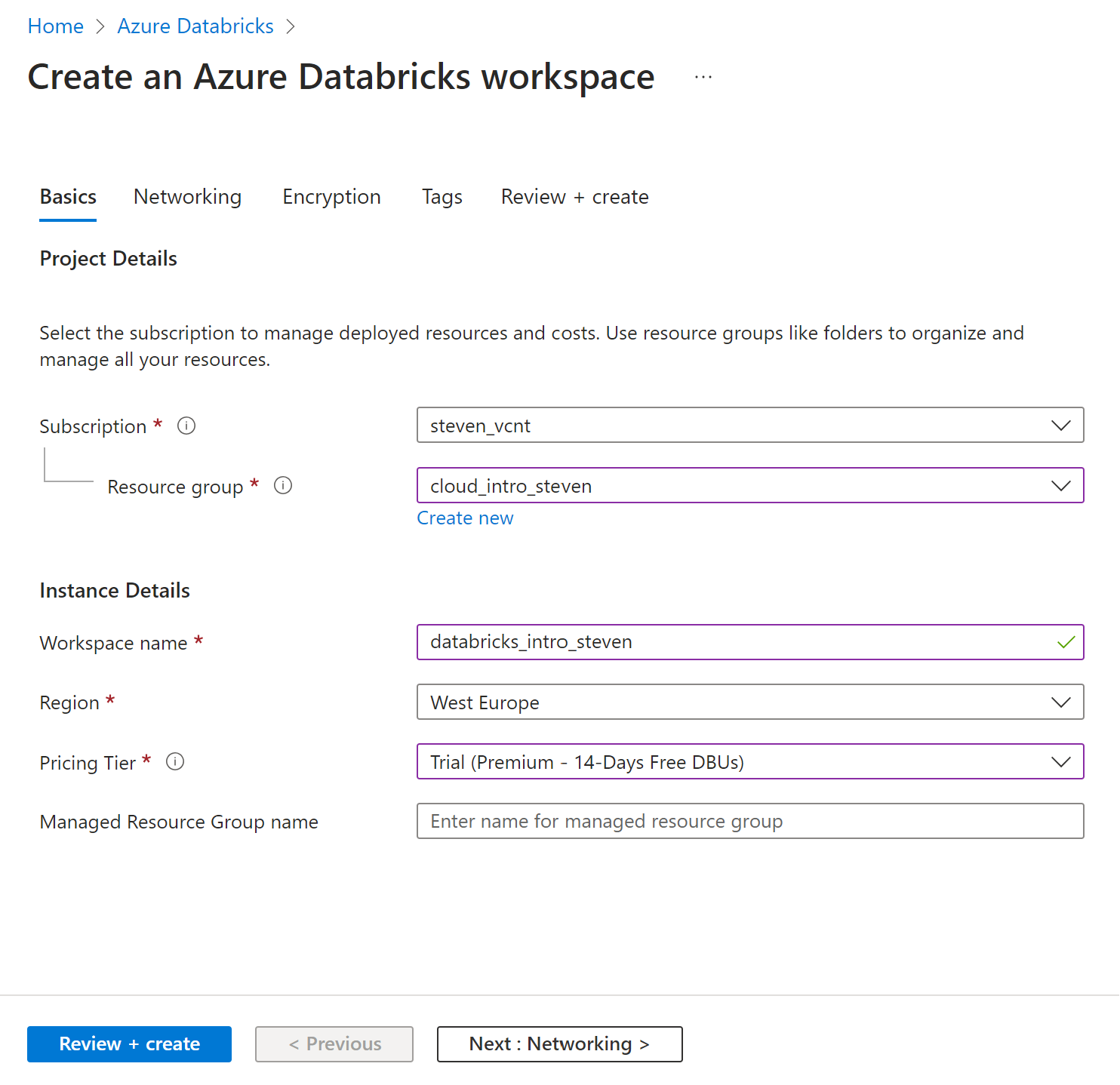This screenshot has height=1085, width=1120.
Task: Click the Previous button
Action: pos(334,1044)
